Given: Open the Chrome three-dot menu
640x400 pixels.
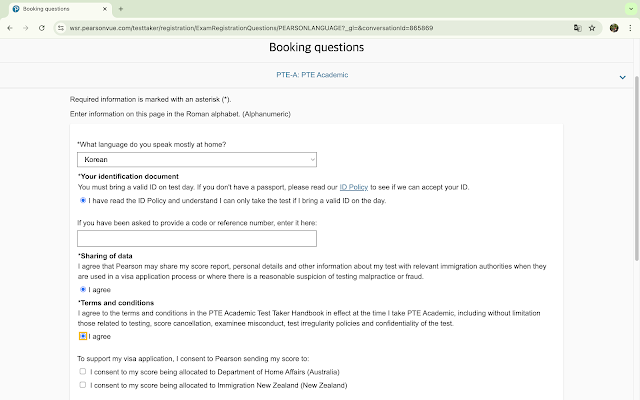Looking at the screenshot, I should pos(628,28).
